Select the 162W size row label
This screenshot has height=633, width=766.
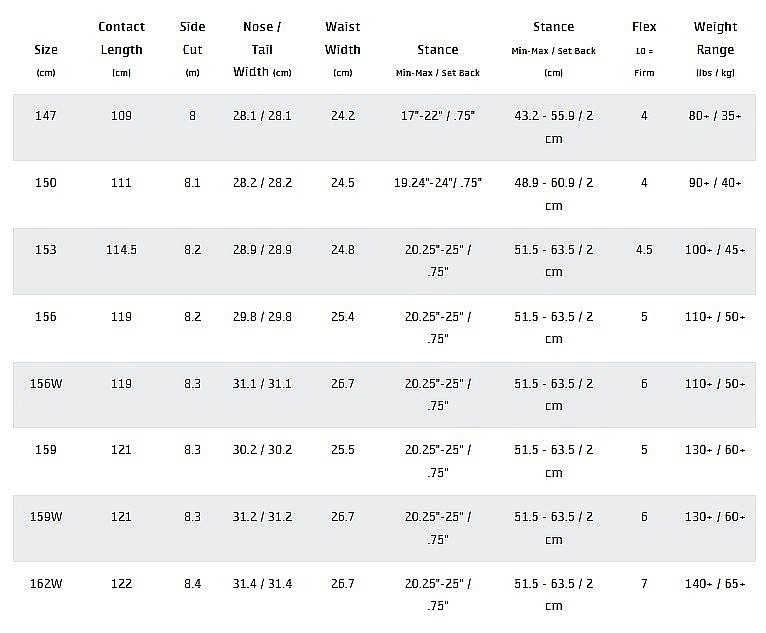(45, 584)
